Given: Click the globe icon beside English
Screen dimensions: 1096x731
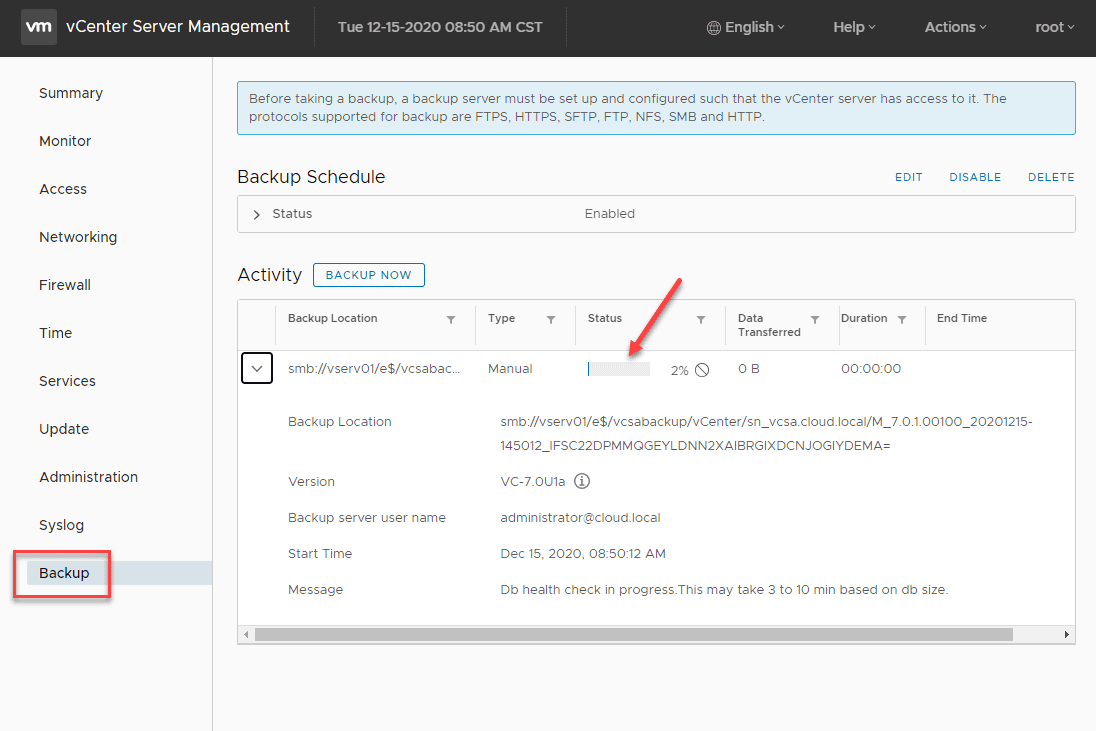Looking at the screenshot, I should 713,28.
